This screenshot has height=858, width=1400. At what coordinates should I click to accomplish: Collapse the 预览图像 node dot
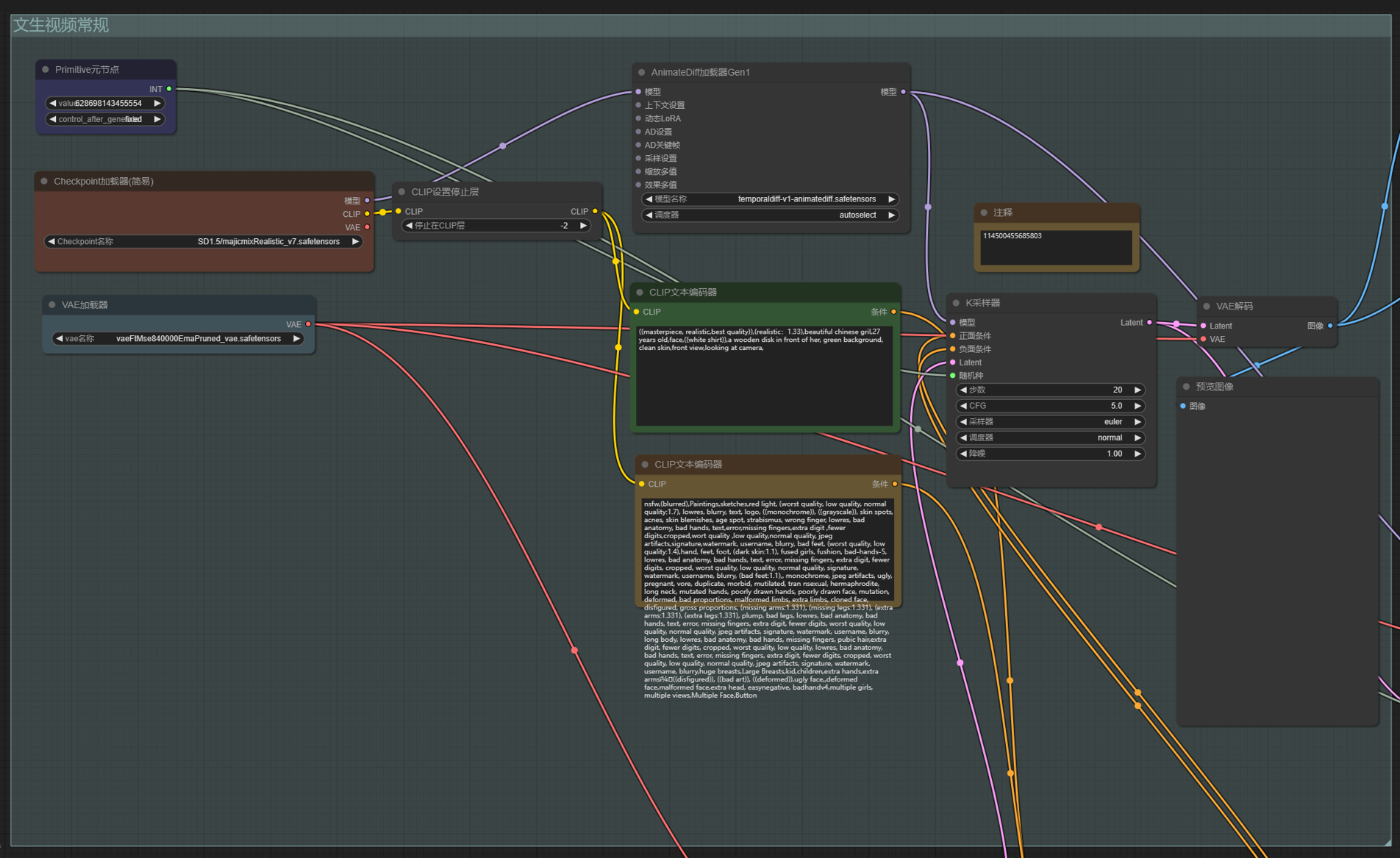tap(1186, 387)
